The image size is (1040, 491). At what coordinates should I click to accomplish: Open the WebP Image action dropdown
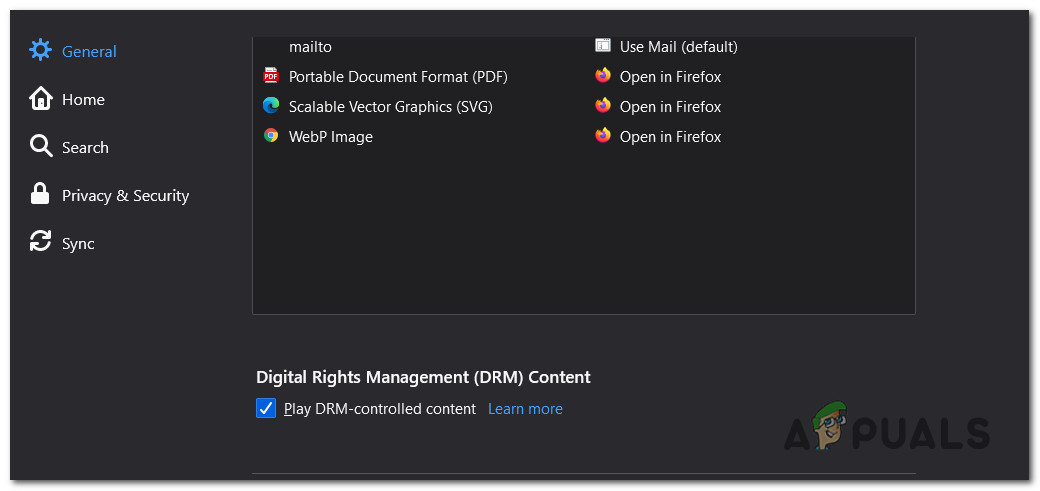pos(670,136)
